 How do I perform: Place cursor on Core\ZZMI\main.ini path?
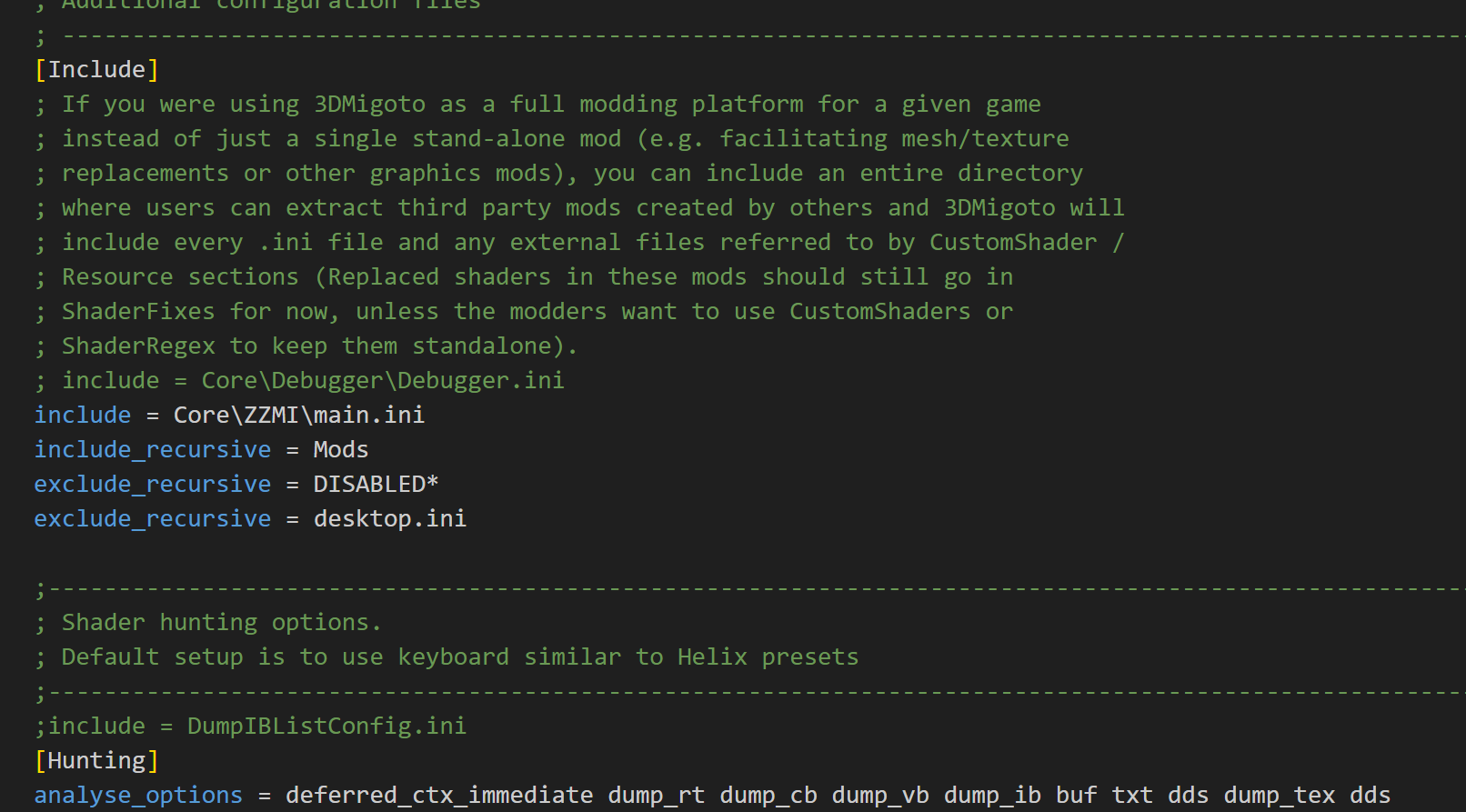click(298, 416)
